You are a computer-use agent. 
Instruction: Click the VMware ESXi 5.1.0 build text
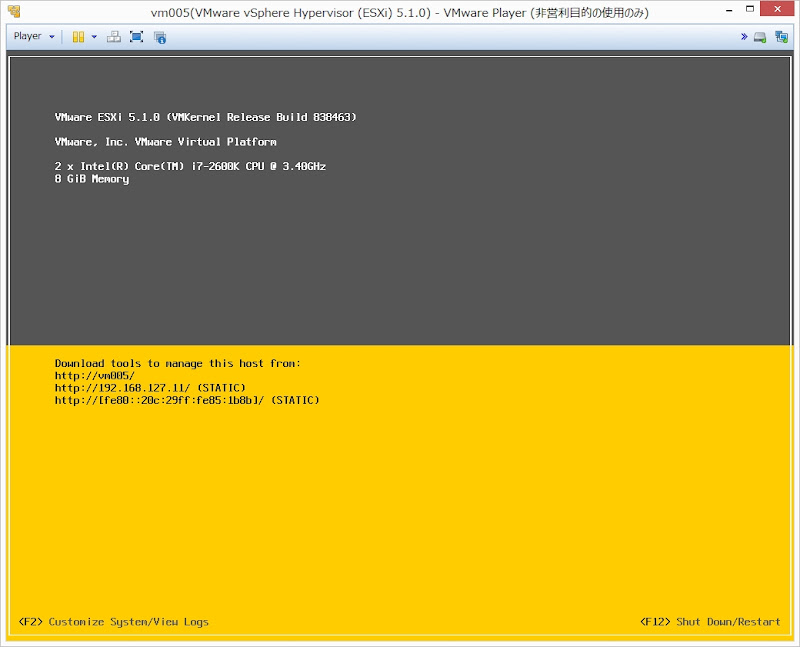[206, 117]
